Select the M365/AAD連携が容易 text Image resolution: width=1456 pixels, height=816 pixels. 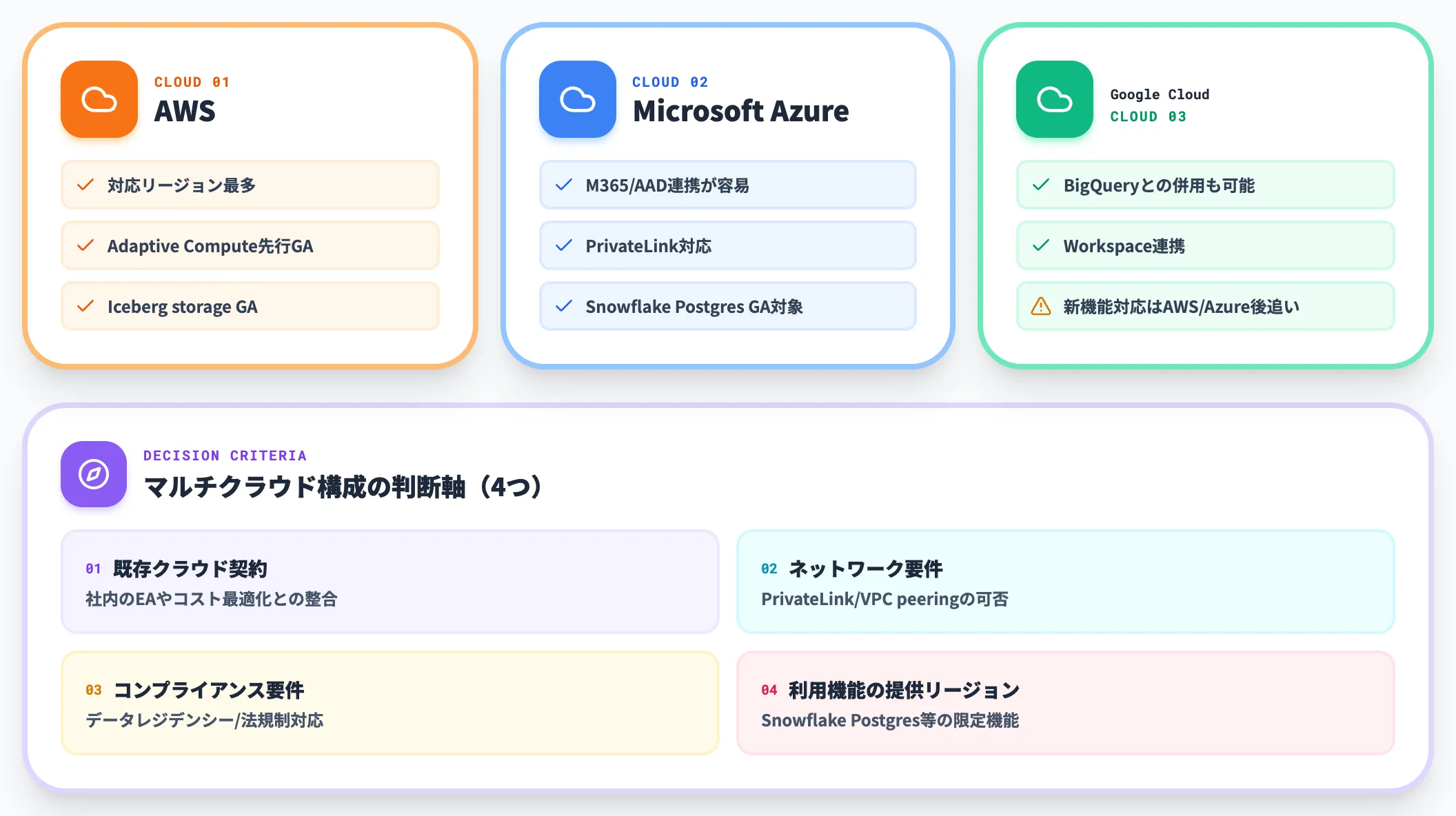click(667, 185)
